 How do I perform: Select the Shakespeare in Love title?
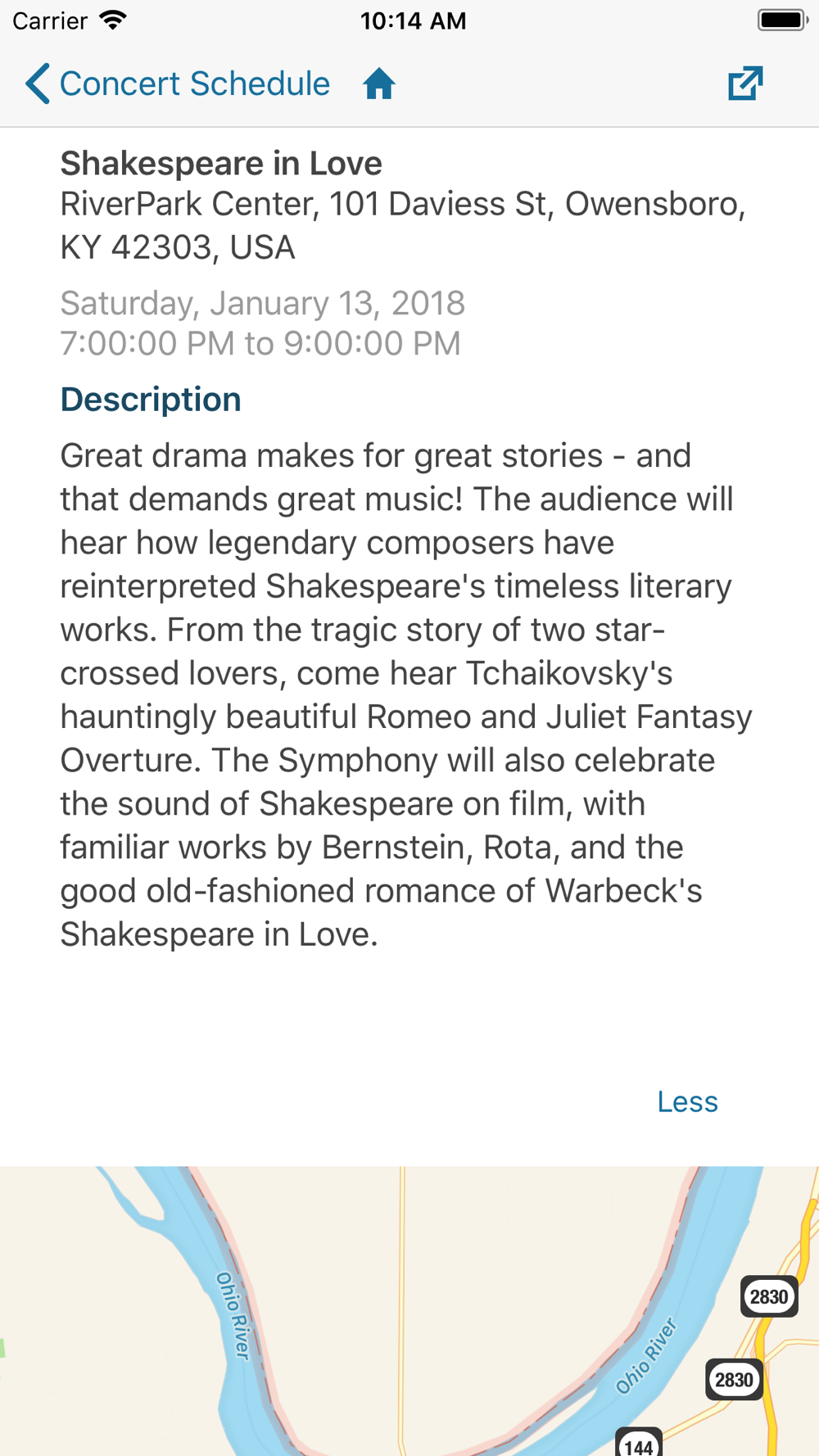click(x=221, y=163)
